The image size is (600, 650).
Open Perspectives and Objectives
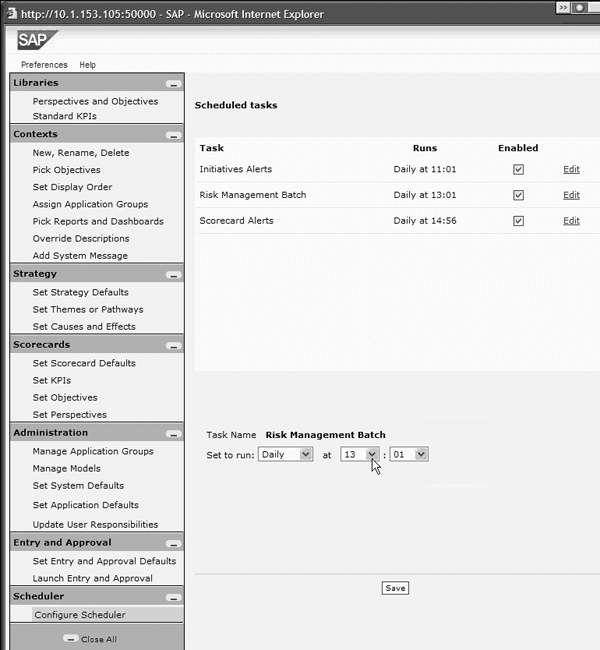95,101
